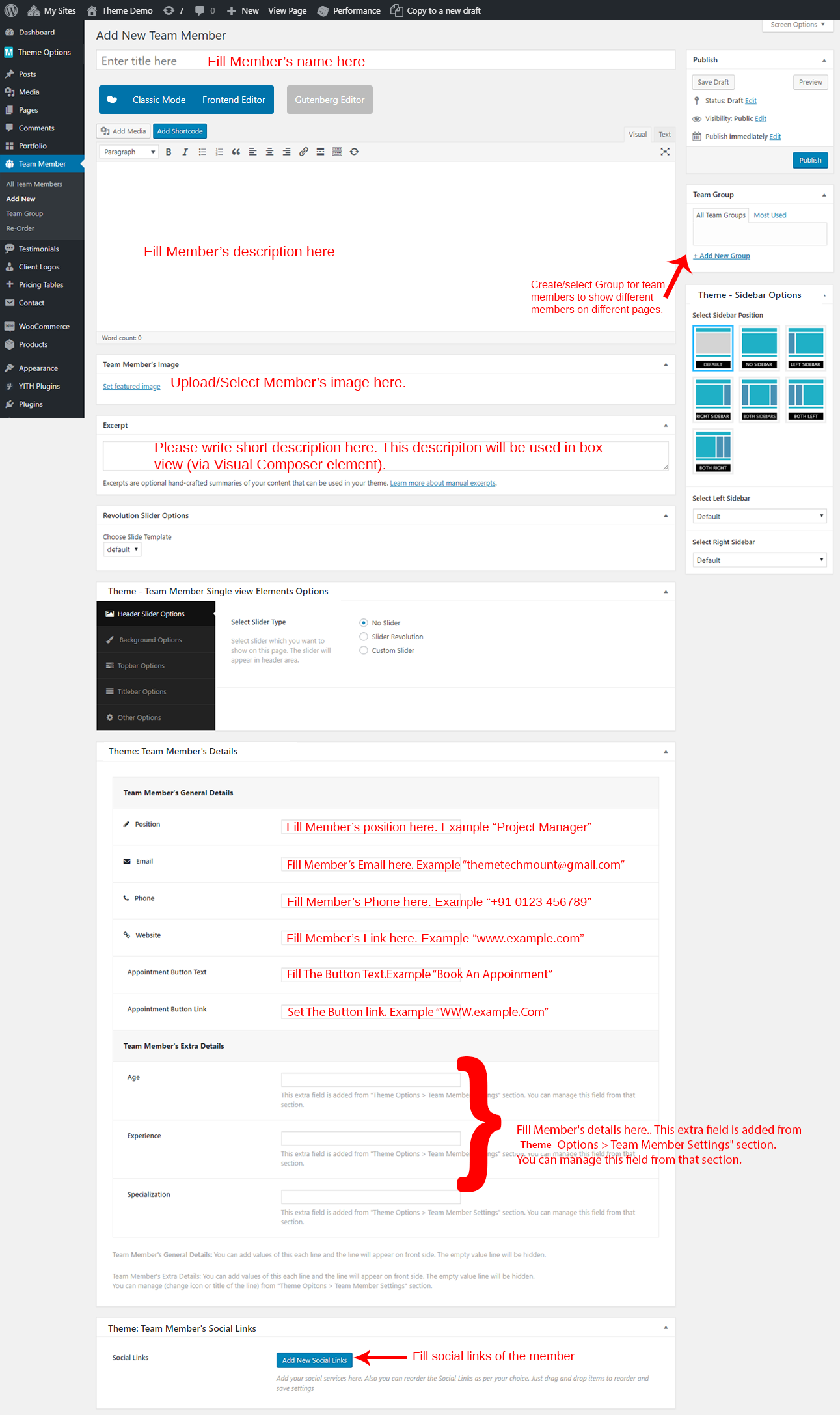Open the Choose Slide Template dropdown
The image size is (840, 1415).
122,549
